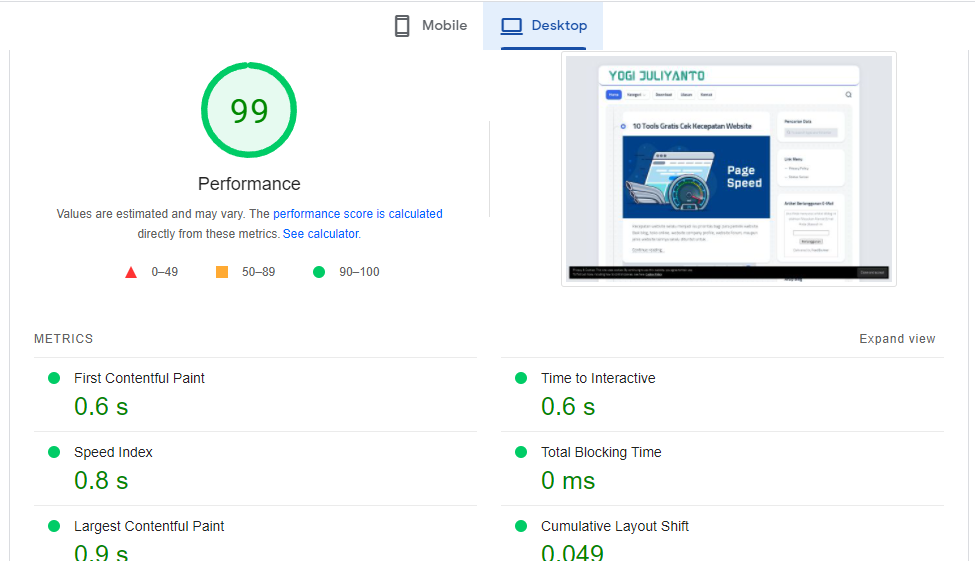Click YOGI JULIYANTO logo in the screenshot preview
Image resolution: width=975 pixels, height=561 pixels.
(657, 76)
